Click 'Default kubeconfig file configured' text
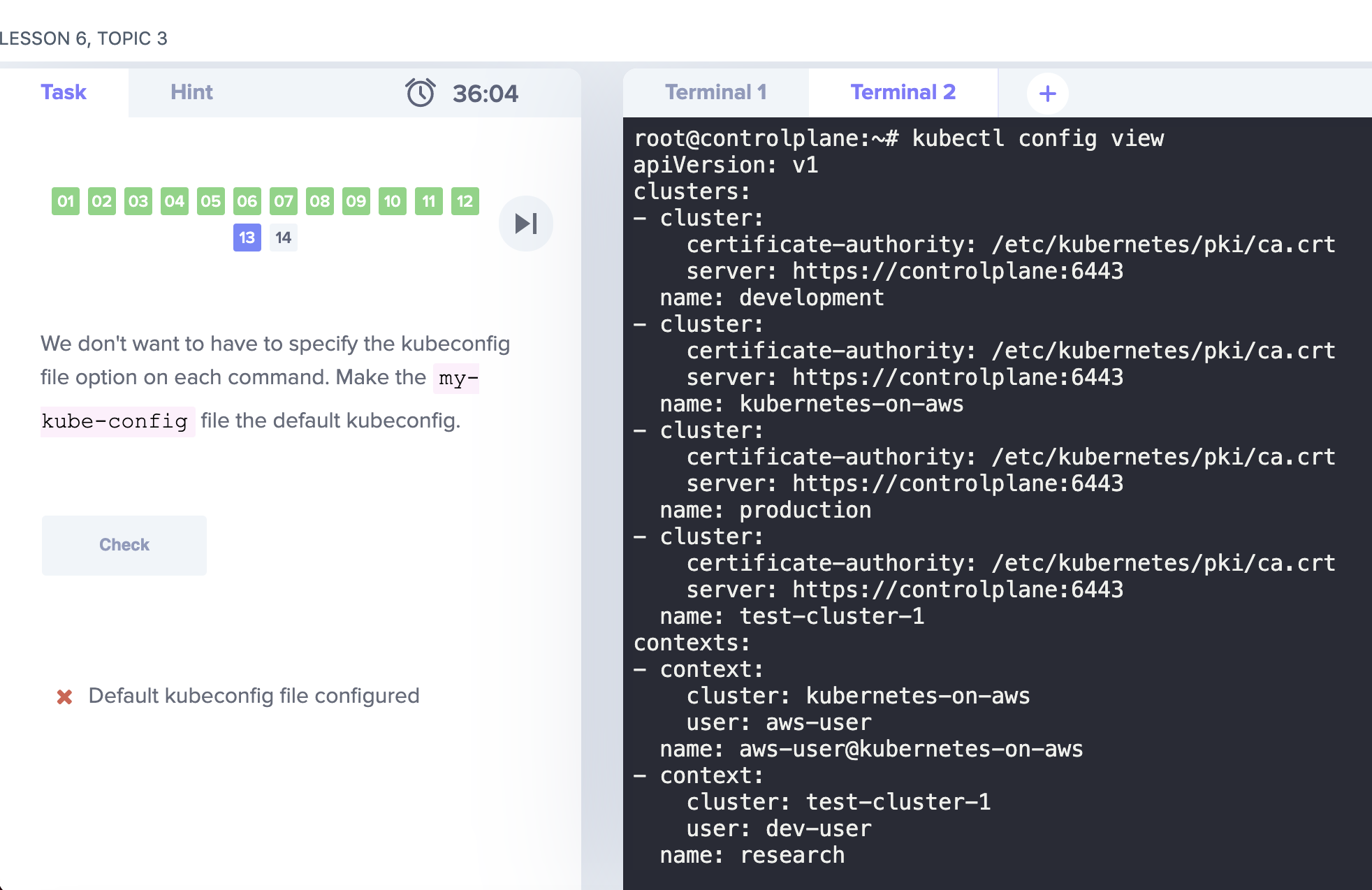Viewport: 1372px width, 890px height. (x=254, y=696)
